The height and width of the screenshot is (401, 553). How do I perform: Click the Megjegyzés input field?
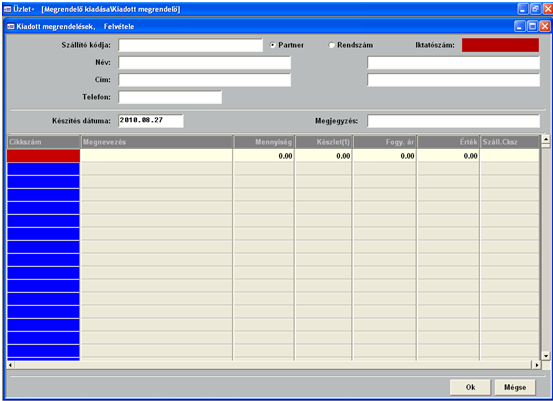pos(454,121)
